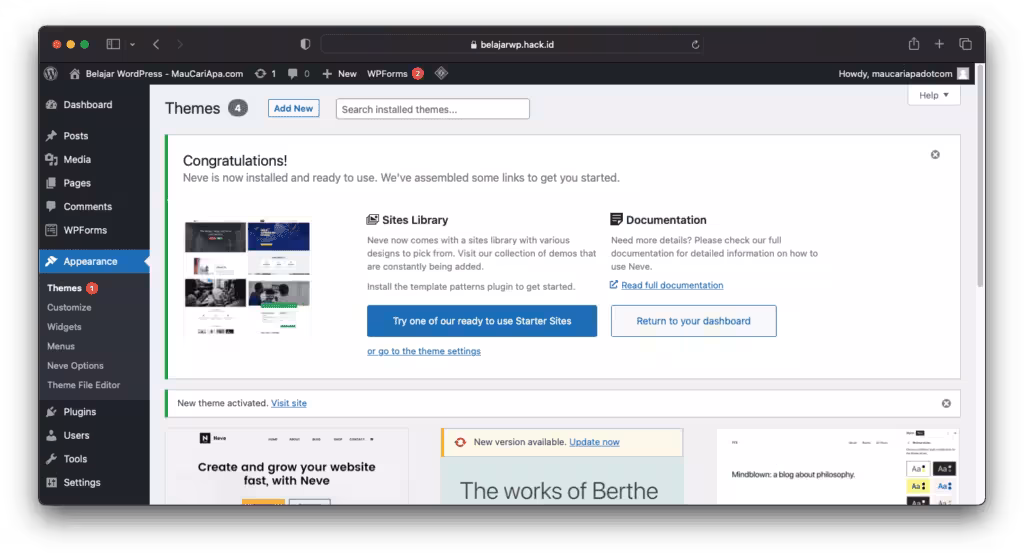Open the Customize submenu item
The width and height of the screenshot is (1024, 556).
pos(69,307)
